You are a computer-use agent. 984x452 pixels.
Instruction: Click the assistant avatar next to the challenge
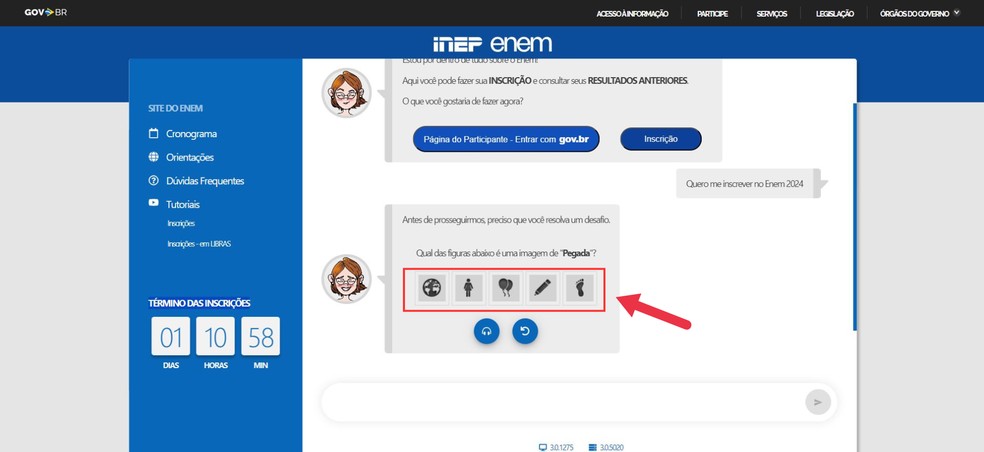(346, 279)
